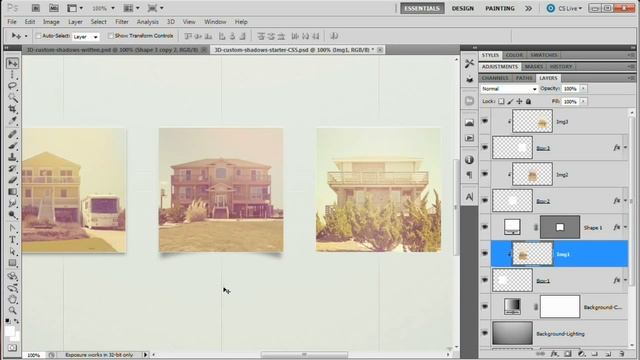Image resolution: width=640 pixels, height=360 pixels.
Task: Click the background color swatch
Action: [16, 337]
